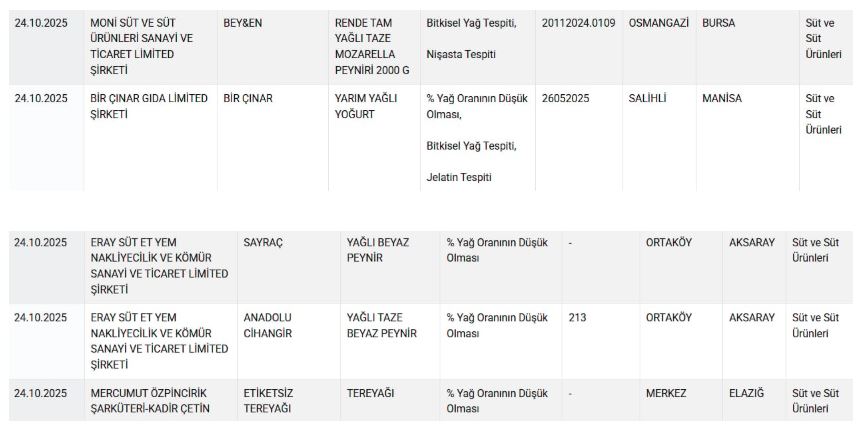
Task: Select the MANİSA province cell
Action: tap(721, 99)
